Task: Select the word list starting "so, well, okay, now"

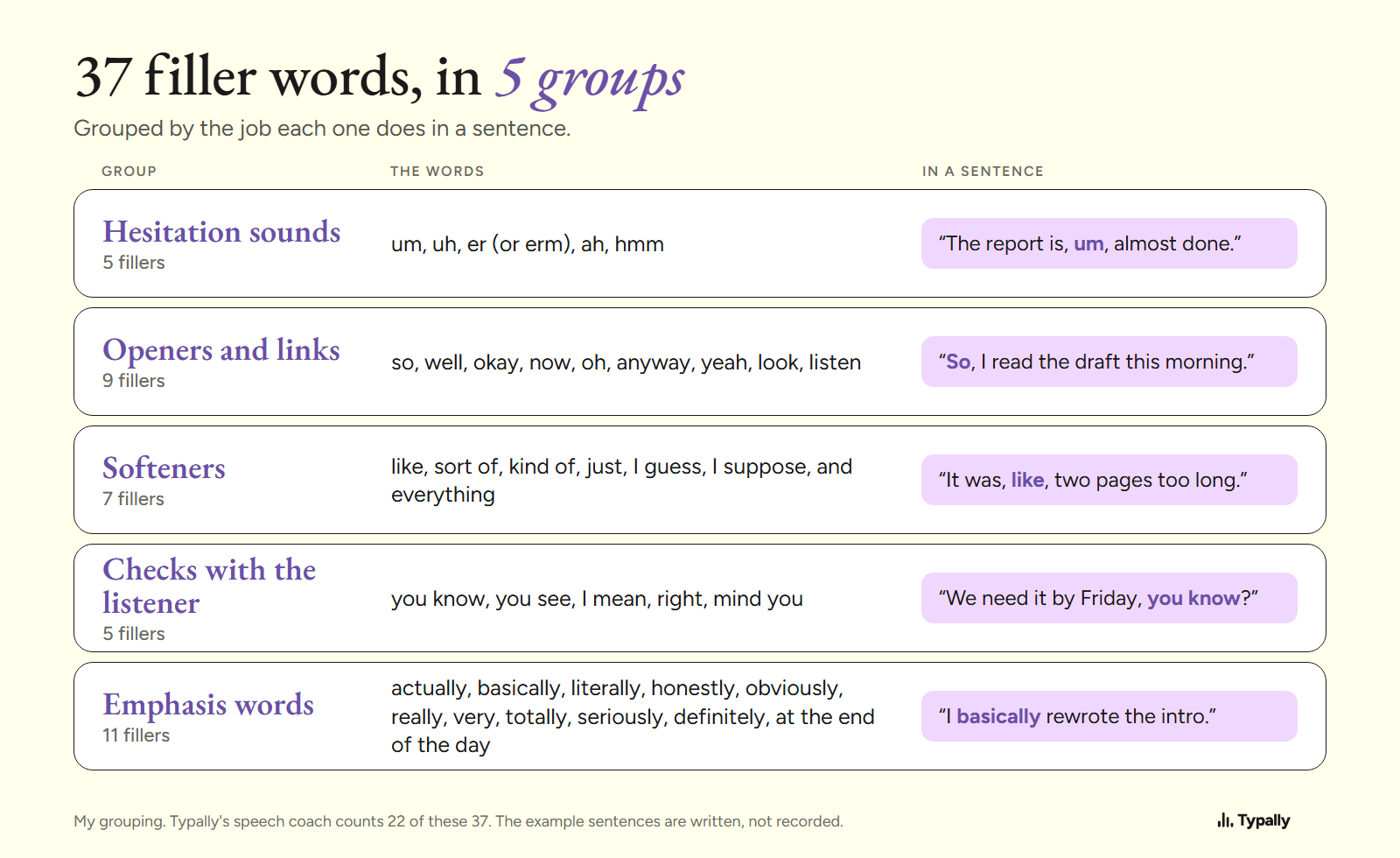Action: click(626, 362)
